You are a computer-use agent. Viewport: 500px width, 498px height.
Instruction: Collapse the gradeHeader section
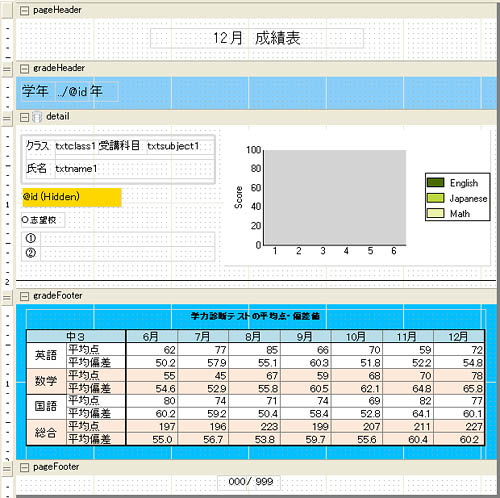[x=24, y=69]
